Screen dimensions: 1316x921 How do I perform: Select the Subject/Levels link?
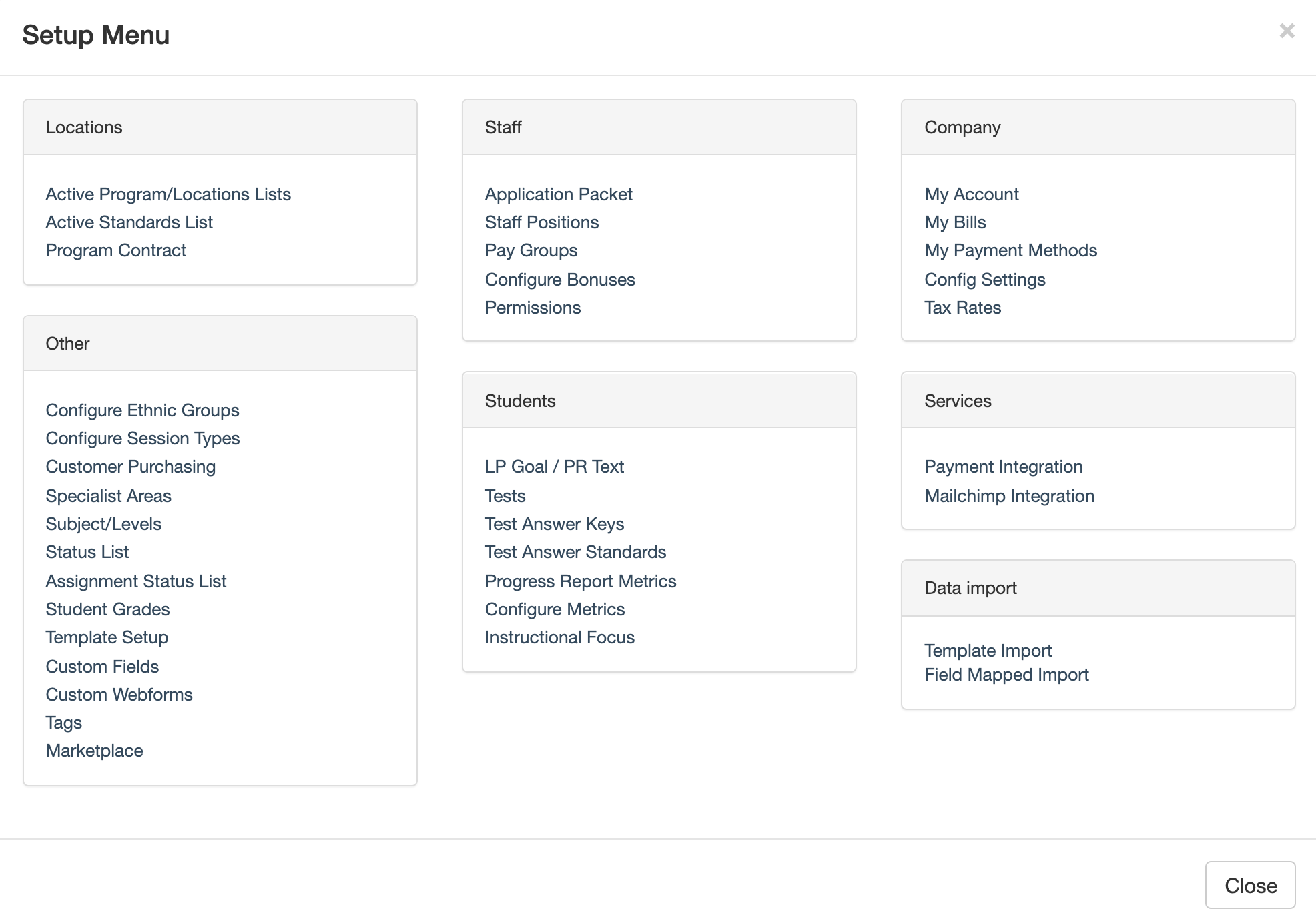[x=103, y=524]
